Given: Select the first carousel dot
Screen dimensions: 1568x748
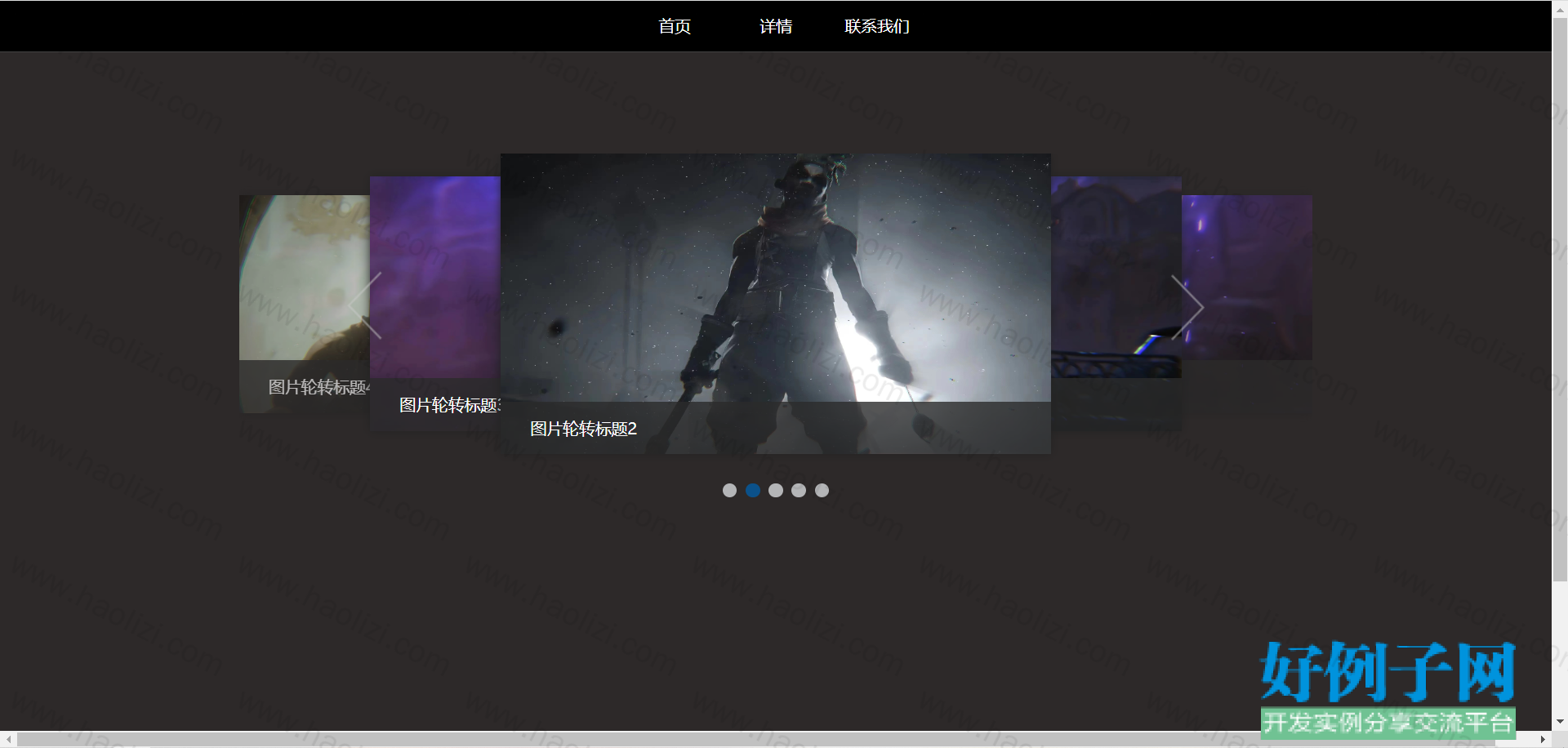Looking at the screenshot, I should point(729,490).
